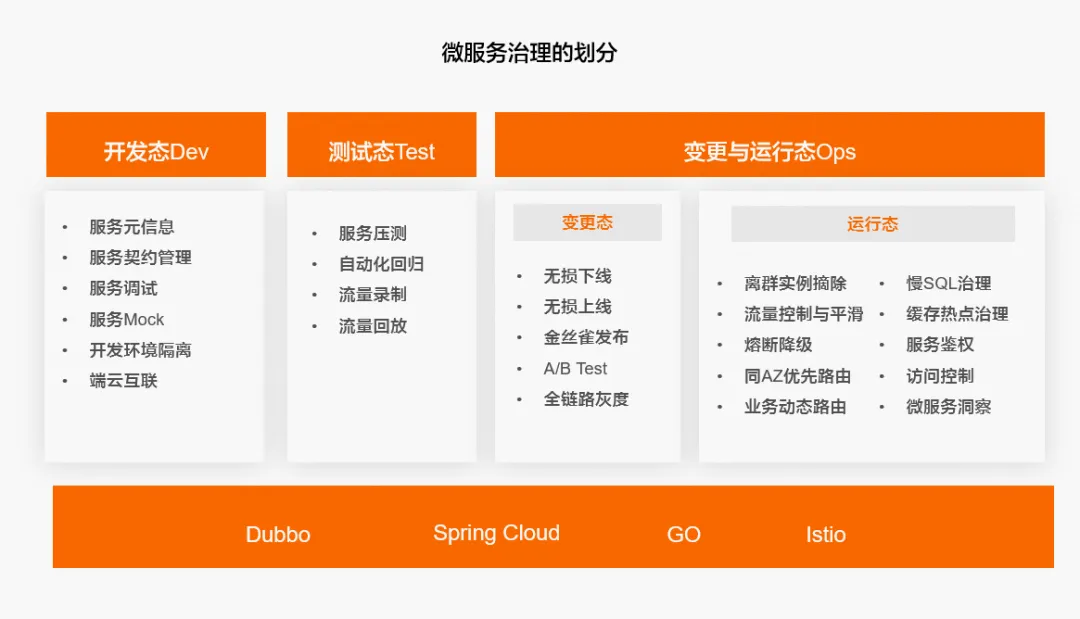
Task: Click the 慢SQL治理 list item
Action: pos(948,283)
